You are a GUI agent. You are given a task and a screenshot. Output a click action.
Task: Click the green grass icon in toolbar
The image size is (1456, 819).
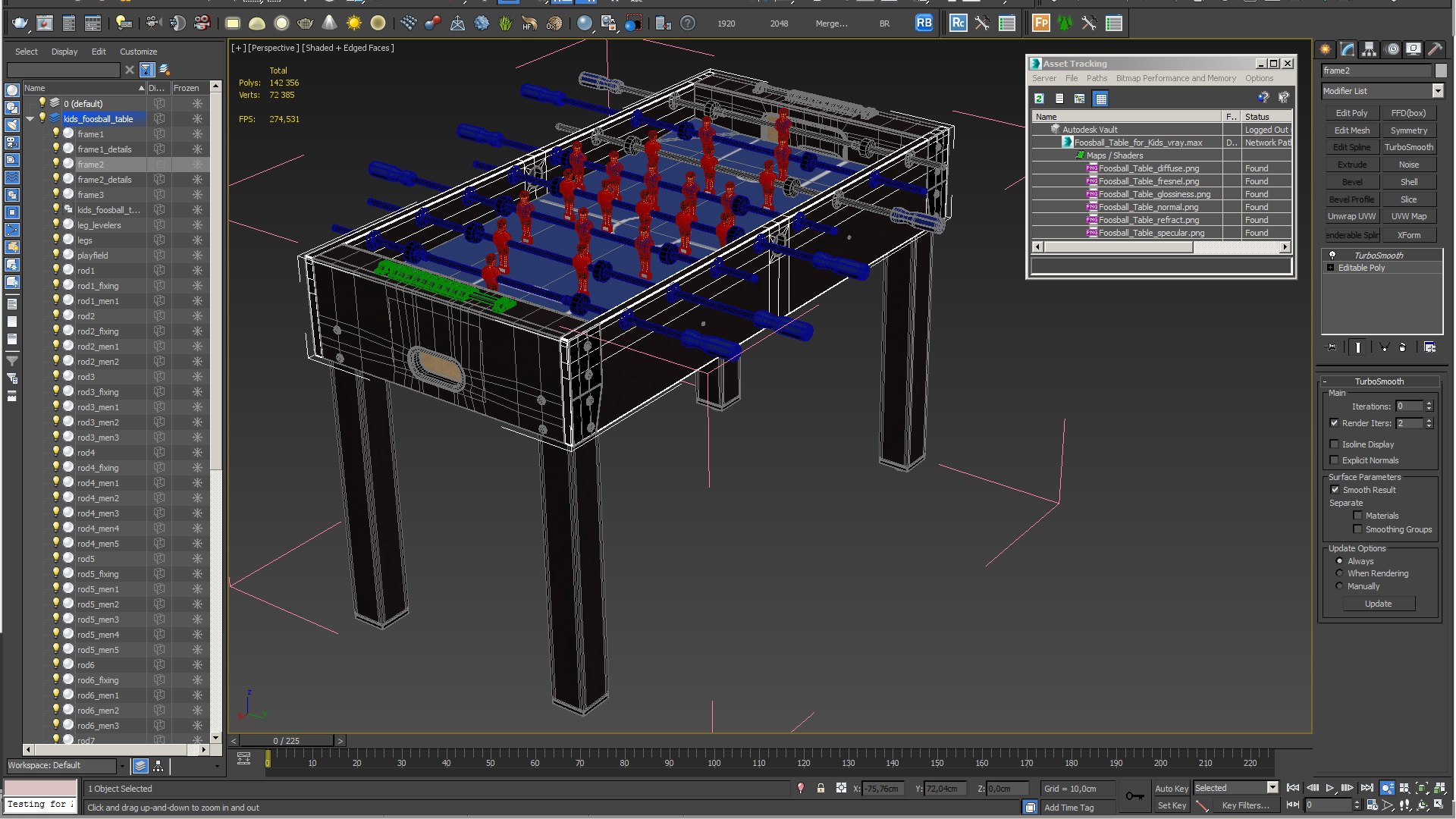pos(505,24)
